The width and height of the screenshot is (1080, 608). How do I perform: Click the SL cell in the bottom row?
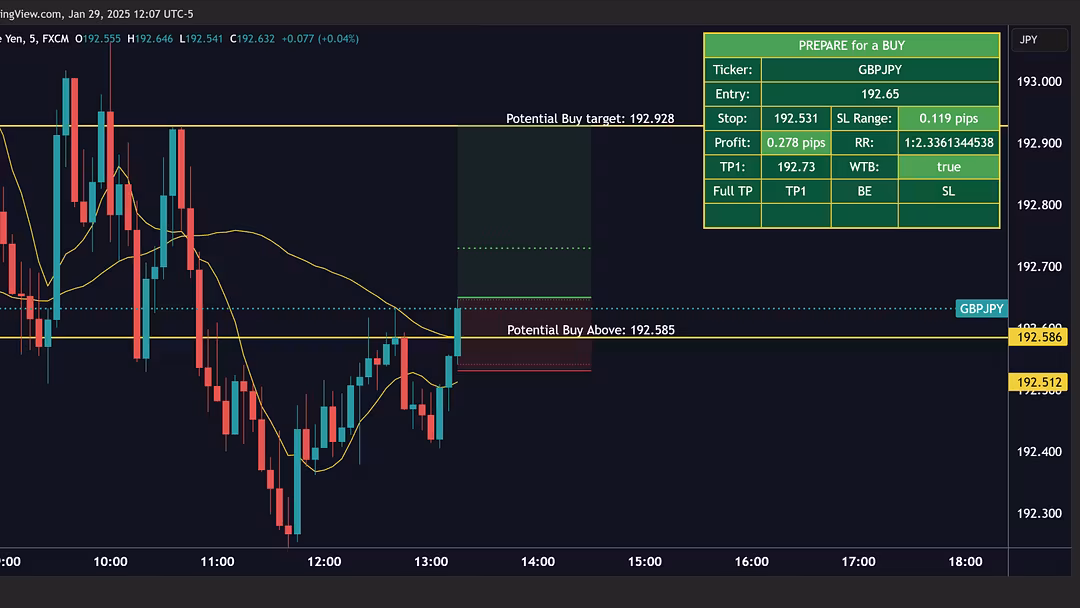948,191
